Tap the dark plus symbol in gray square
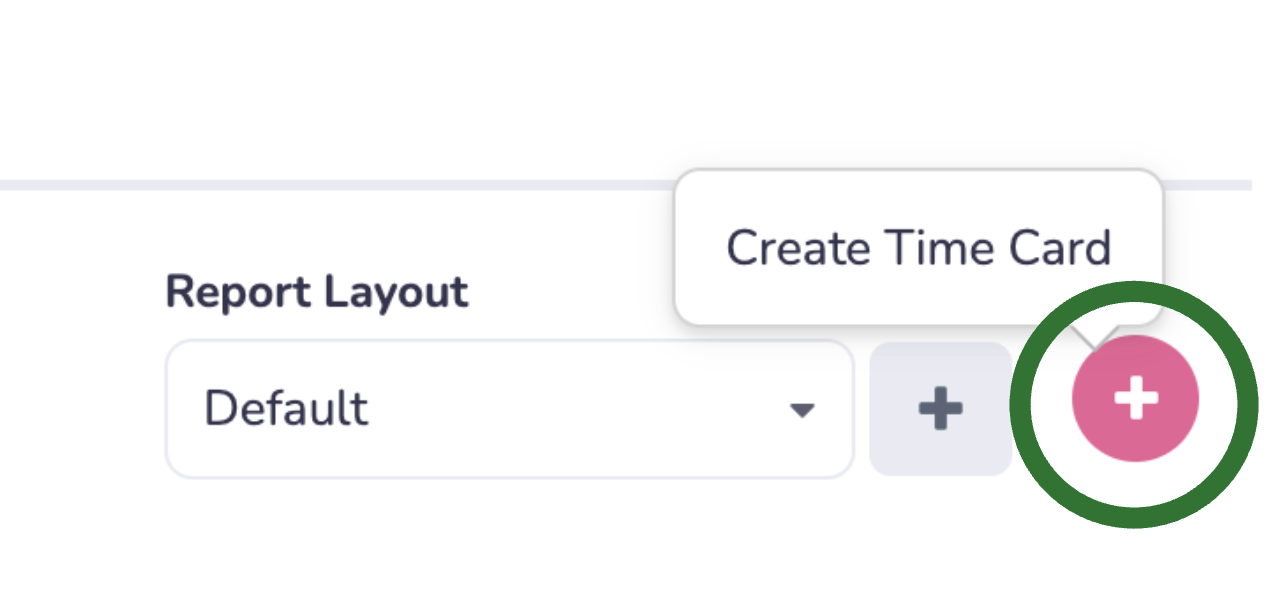The width and height of the screenshot is (1282, 590). pyautogui.click(x=941, y=409)
